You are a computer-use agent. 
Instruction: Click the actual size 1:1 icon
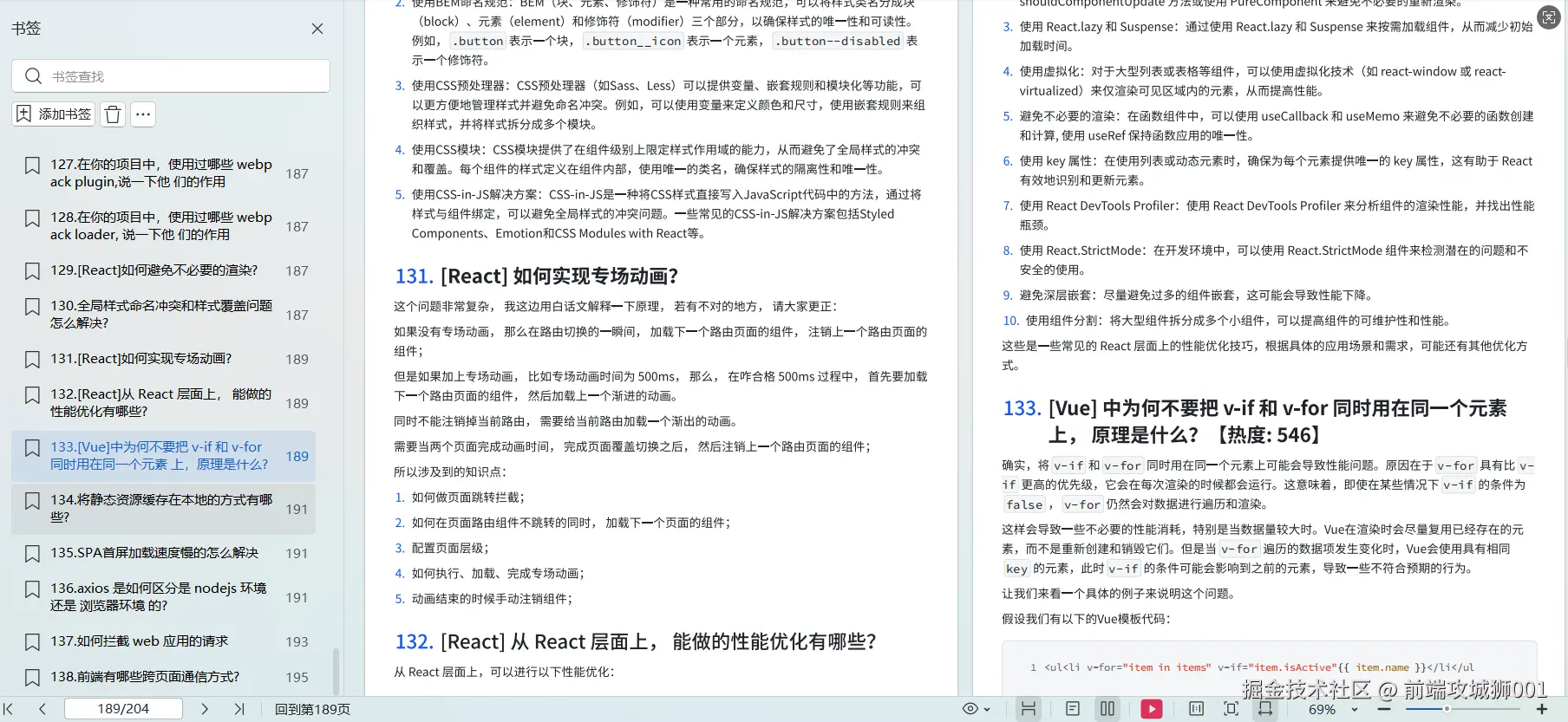click(x=1196, y=709)
